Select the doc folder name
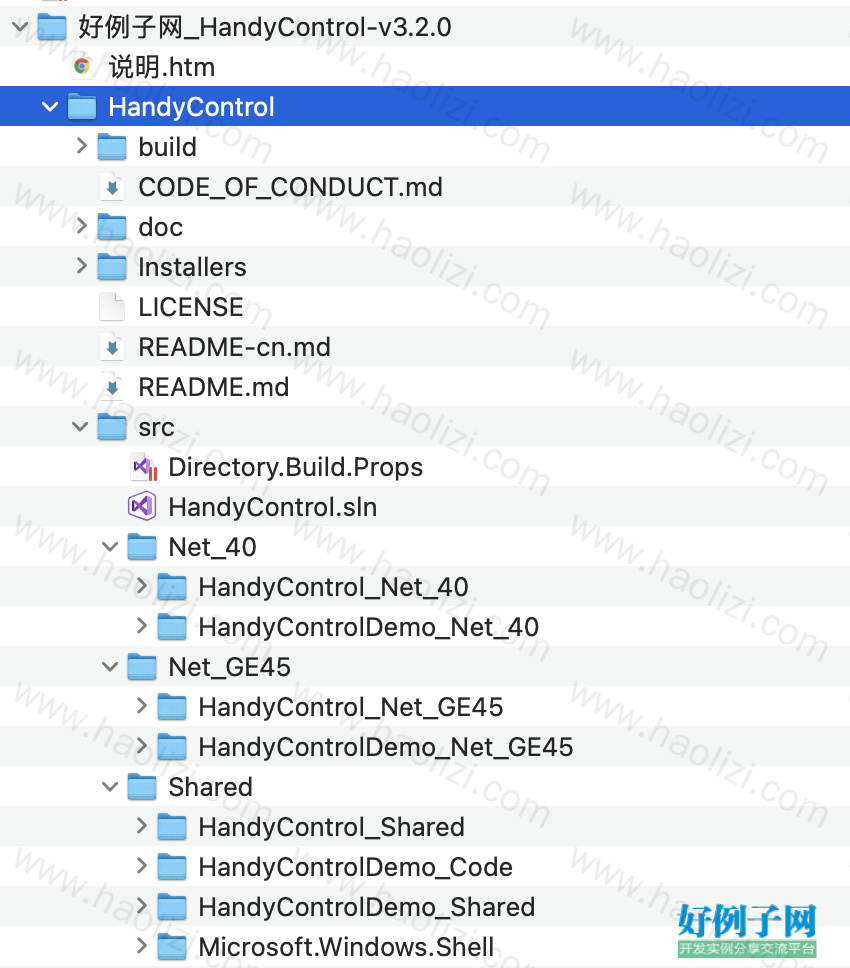The width and height of the screenshot is (850, 968). (x=160, y=227)
